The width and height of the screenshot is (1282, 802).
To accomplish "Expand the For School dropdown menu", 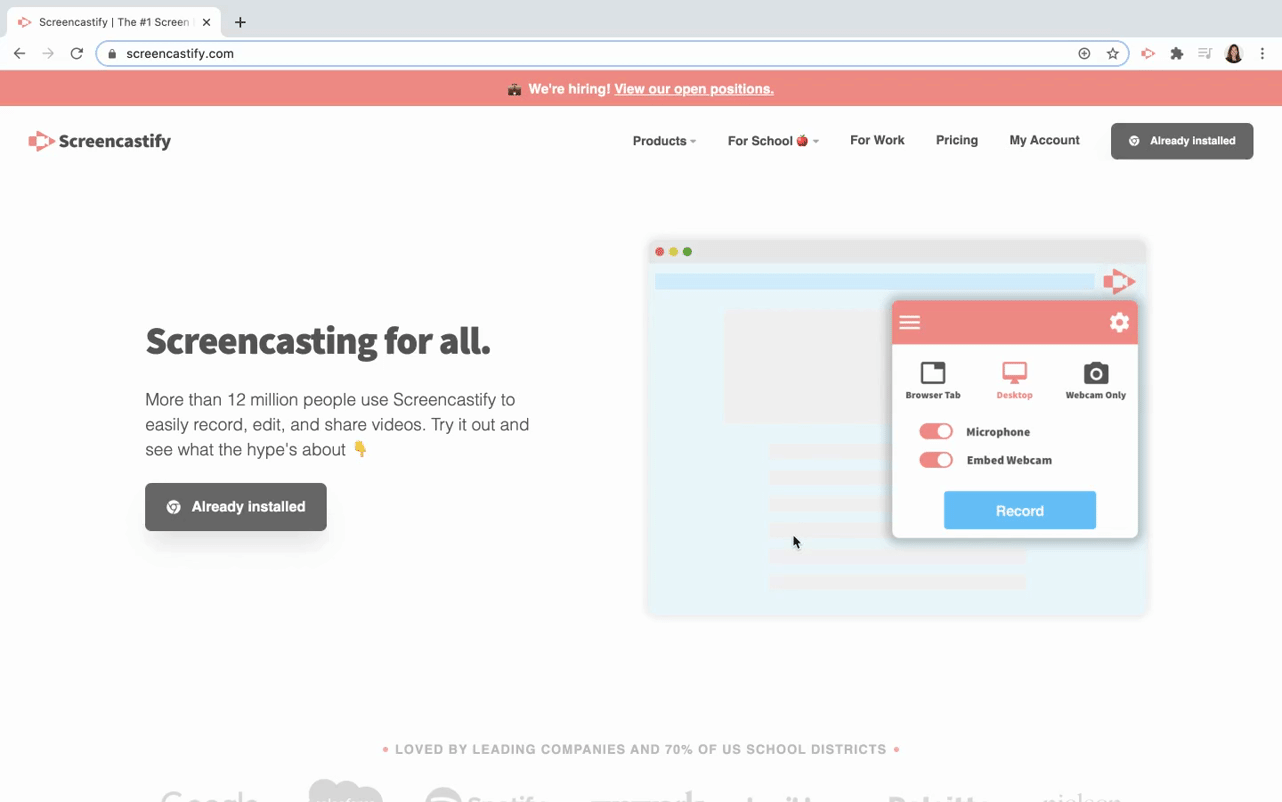I will (x=773, y=141).
